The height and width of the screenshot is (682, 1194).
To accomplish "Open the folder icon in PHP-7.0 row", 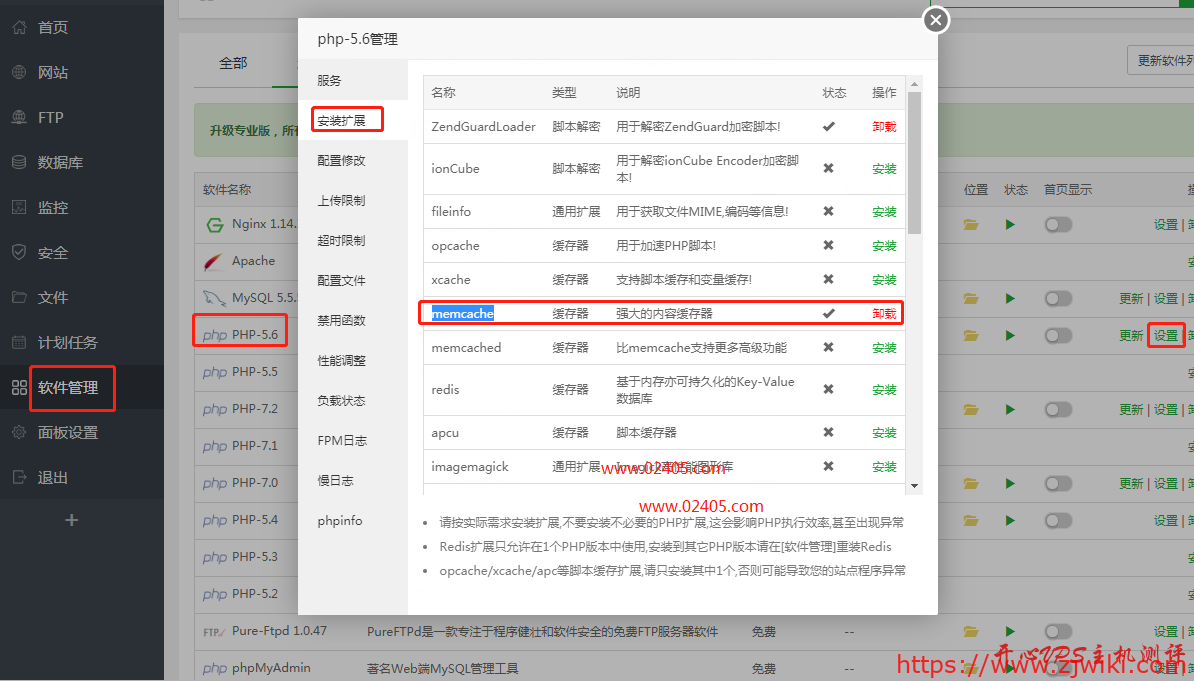I will tap(971, 483).
